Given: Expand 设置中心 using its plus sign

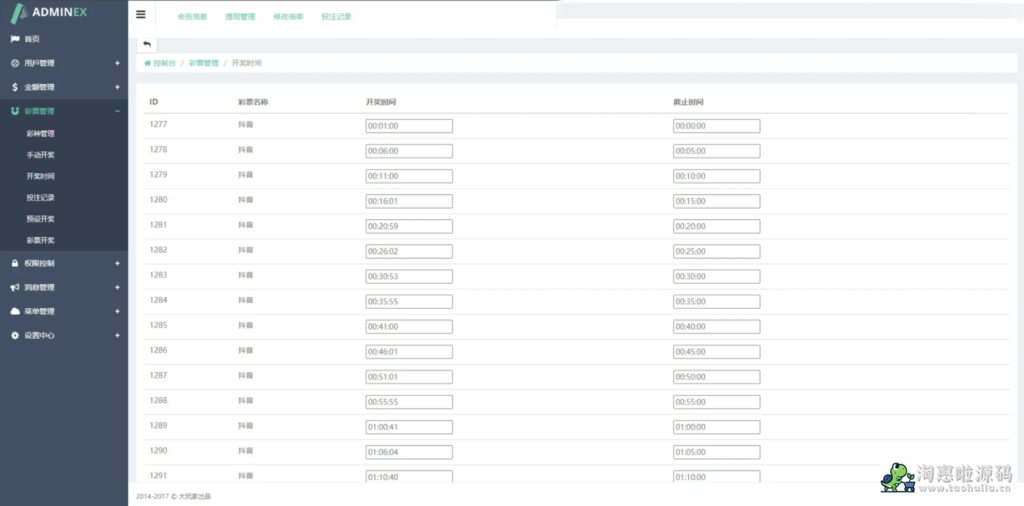Looking at the screenshot, I should pos(117,335).
